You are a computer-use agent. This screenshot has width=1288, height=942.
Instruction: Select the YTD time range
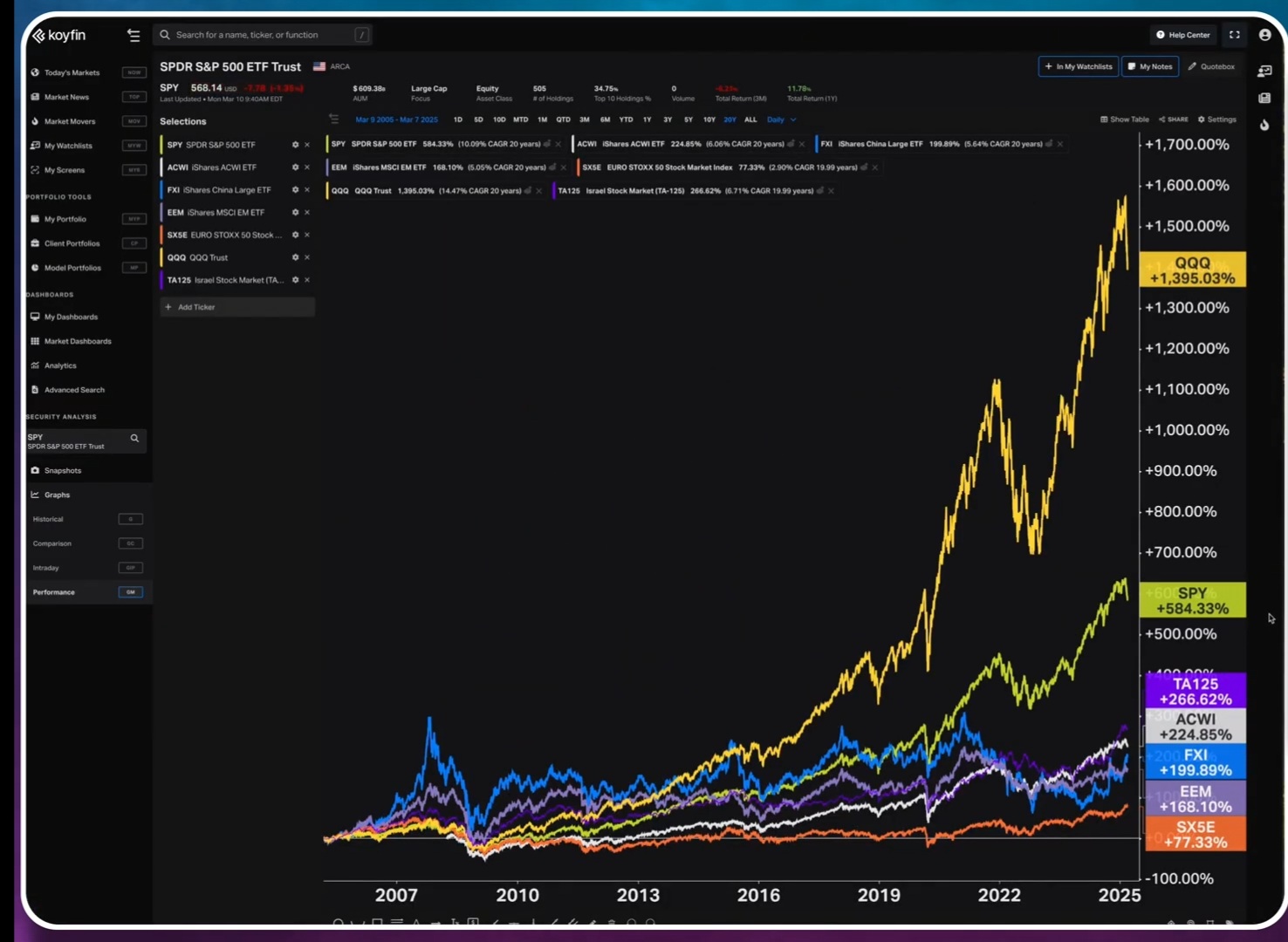626,119
